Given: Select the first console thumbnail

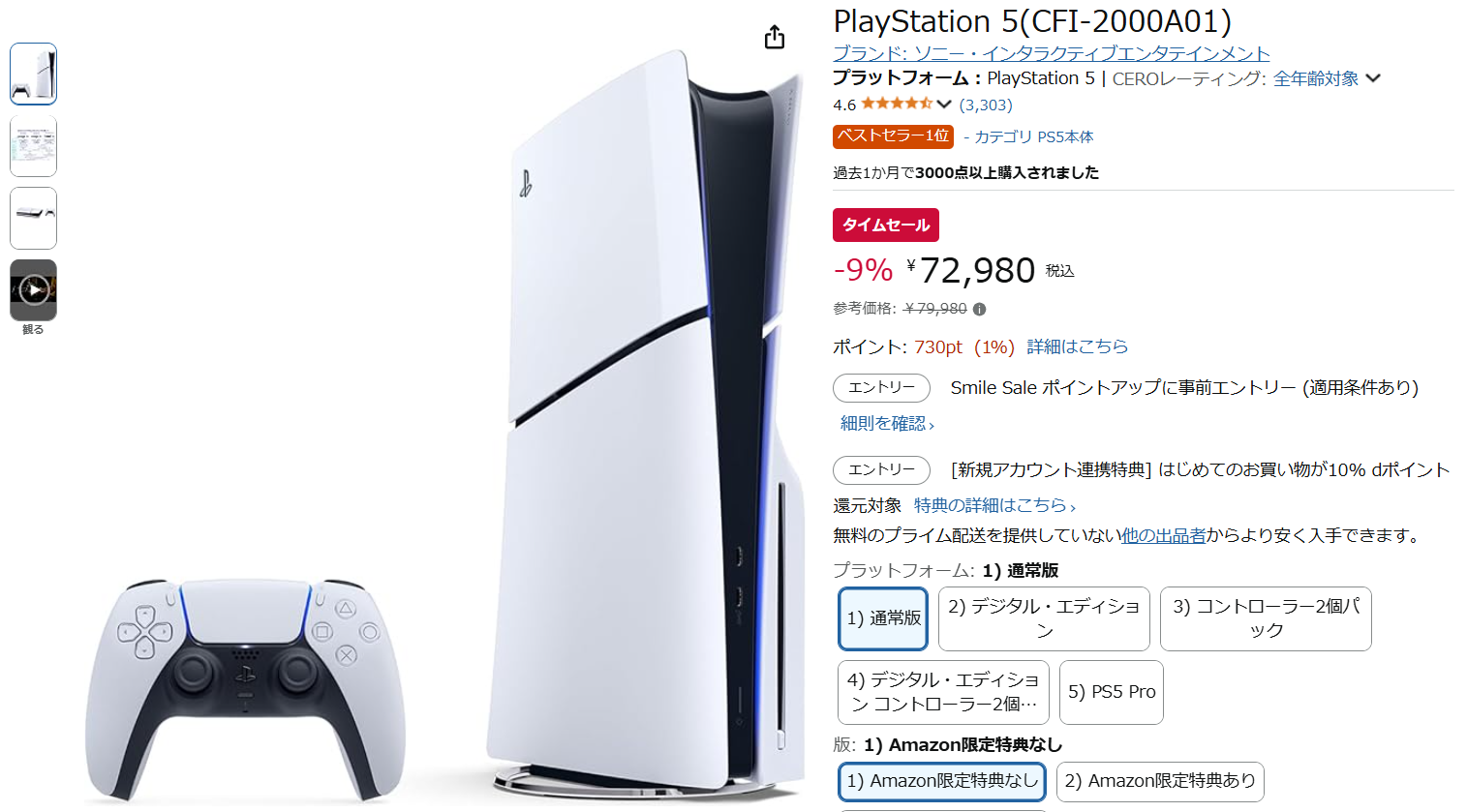Looking at the screenshot, I should click(34, 74).
